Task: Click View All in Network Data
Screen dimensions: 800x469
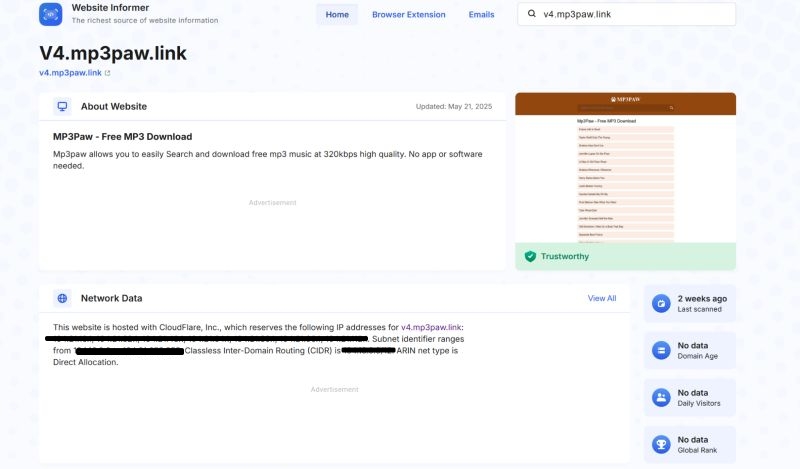Action: [x=602, y=298]
